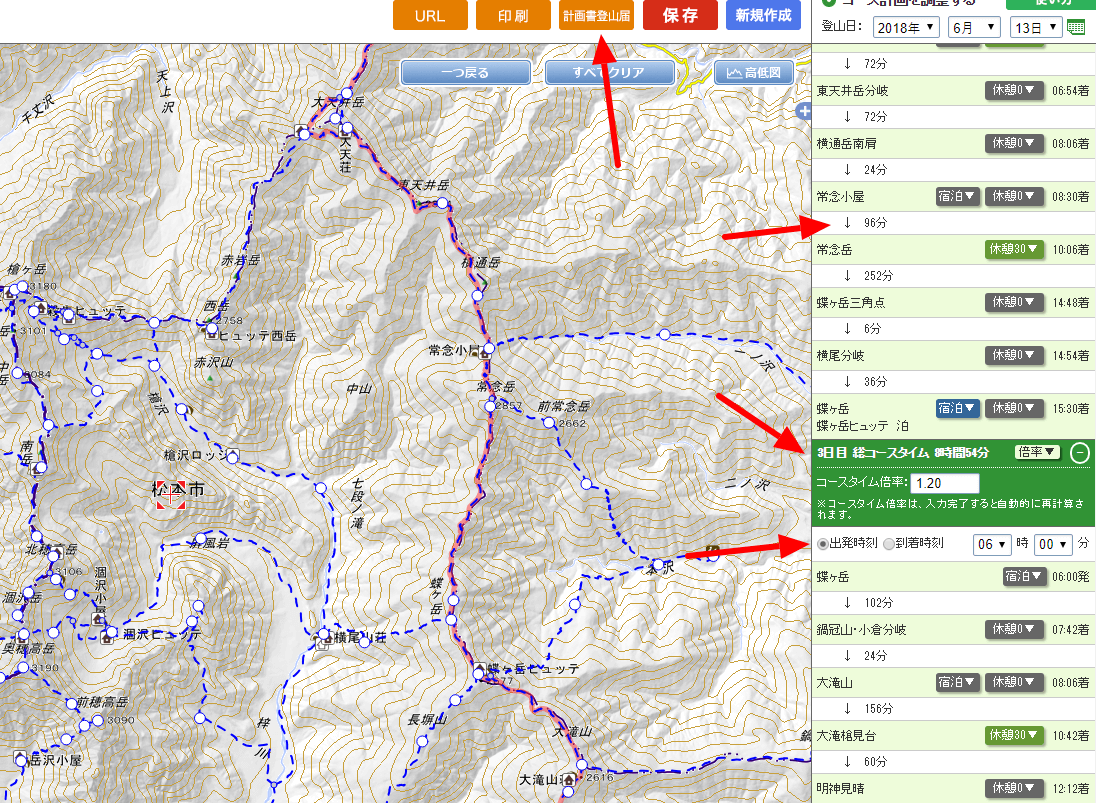Screen dimensions: 1096x803
Task: Select the 東天井岳 waypoint circle on map
Action: click(442, 203)
